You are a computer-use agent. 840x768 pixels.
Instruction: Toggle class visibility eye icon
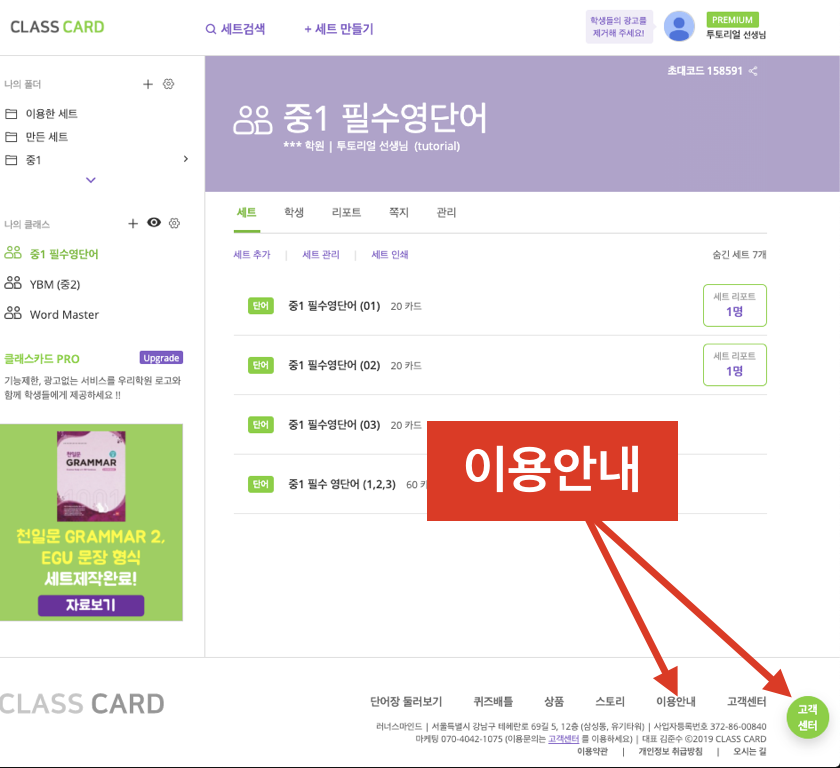[154, 223]
